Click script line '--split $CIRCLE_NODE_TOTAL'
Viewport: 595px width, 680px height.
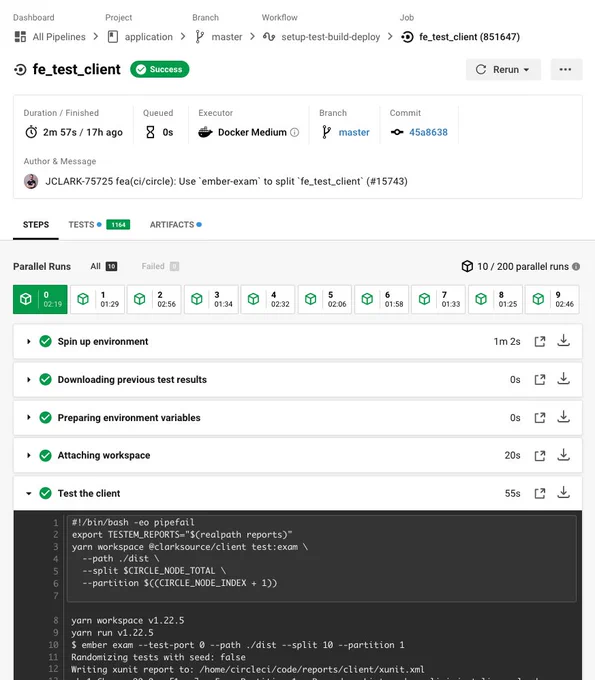pyautogui.click(x=154, y=571)
